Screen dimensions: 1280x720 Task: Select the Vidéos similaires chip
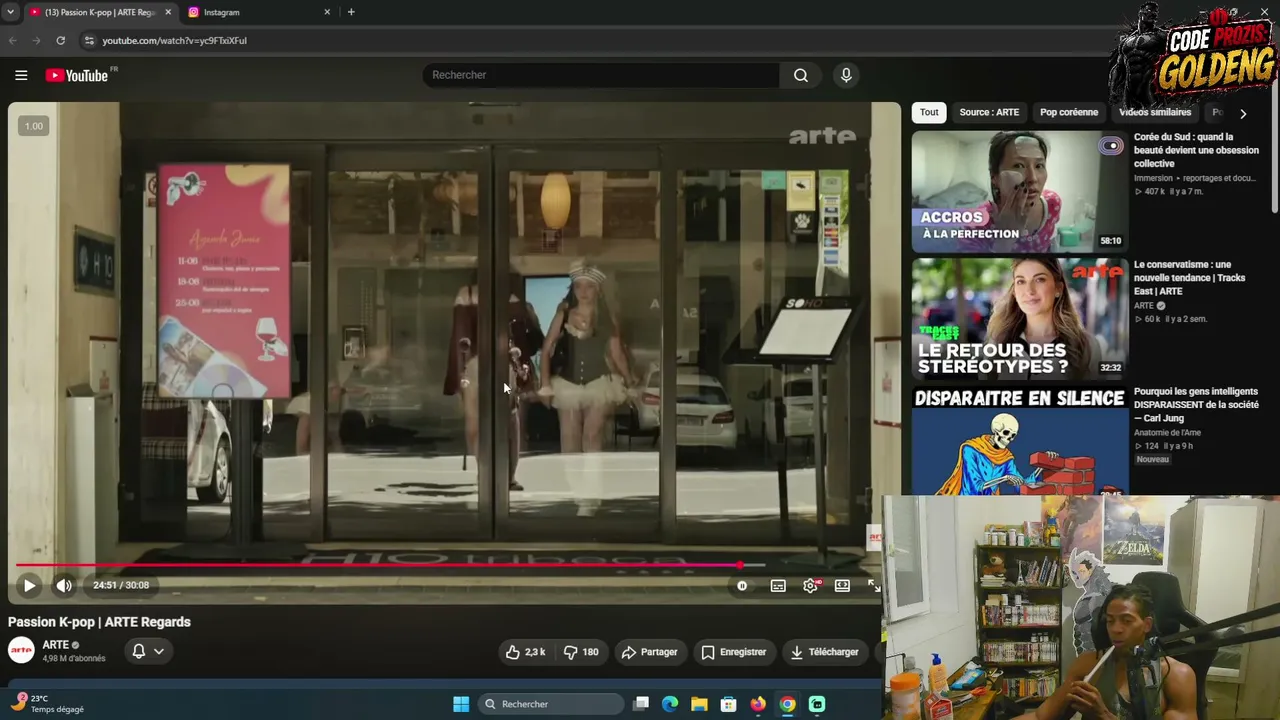(1155, 113)
